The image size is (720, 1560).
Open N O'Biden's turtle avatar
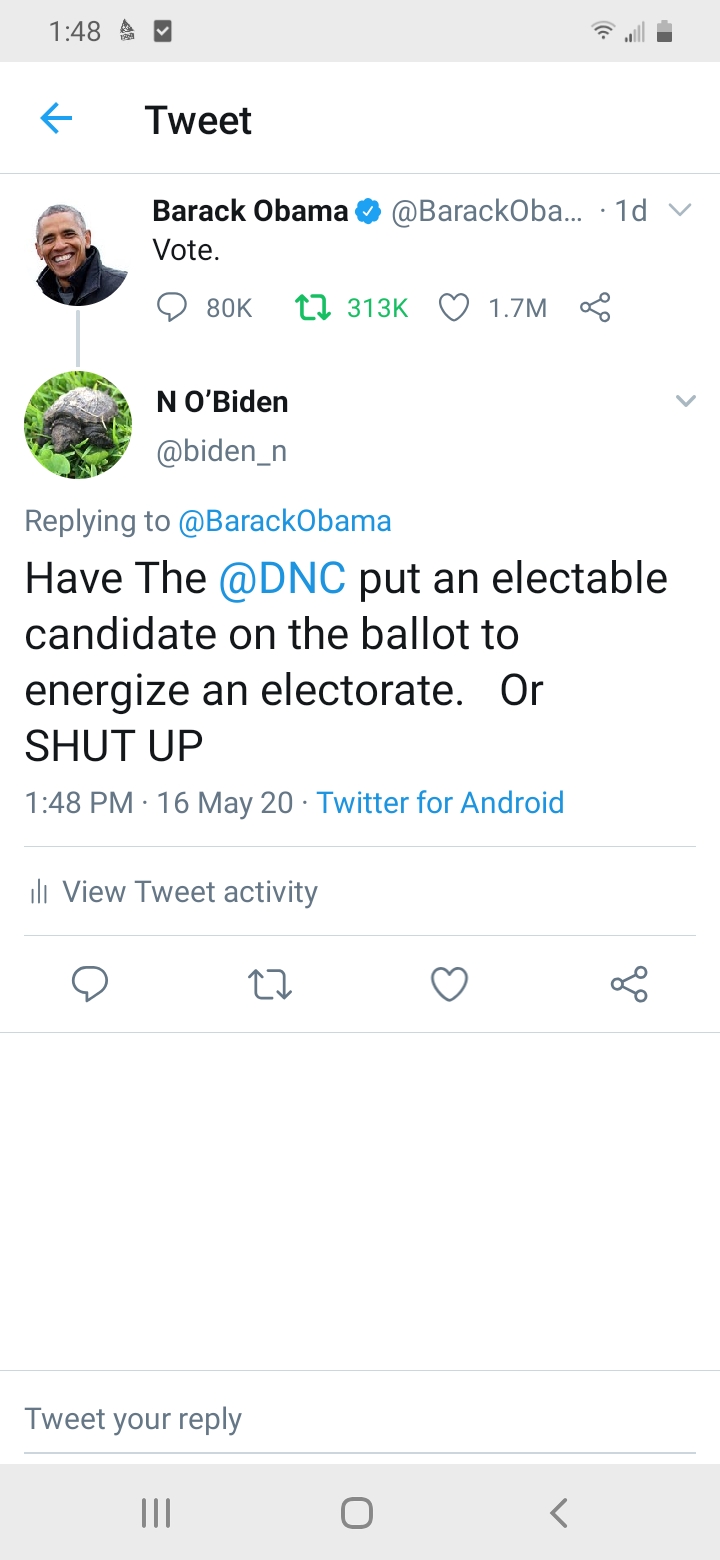[77, 425]
